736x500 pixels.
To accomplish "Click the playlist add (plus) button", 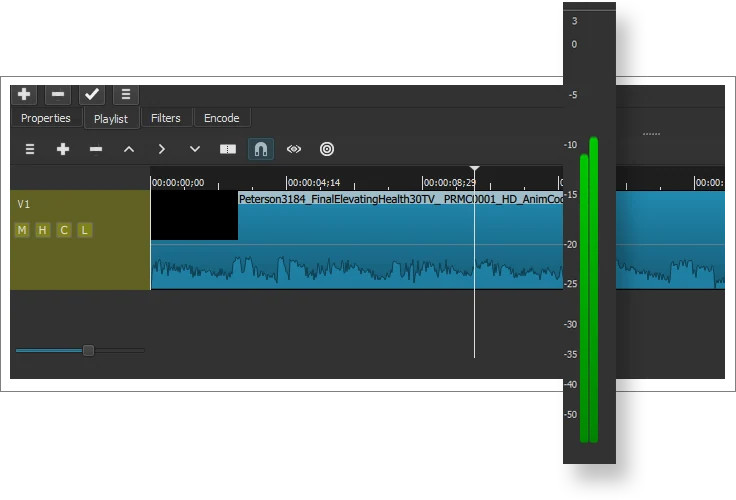I will click(24, 94).
